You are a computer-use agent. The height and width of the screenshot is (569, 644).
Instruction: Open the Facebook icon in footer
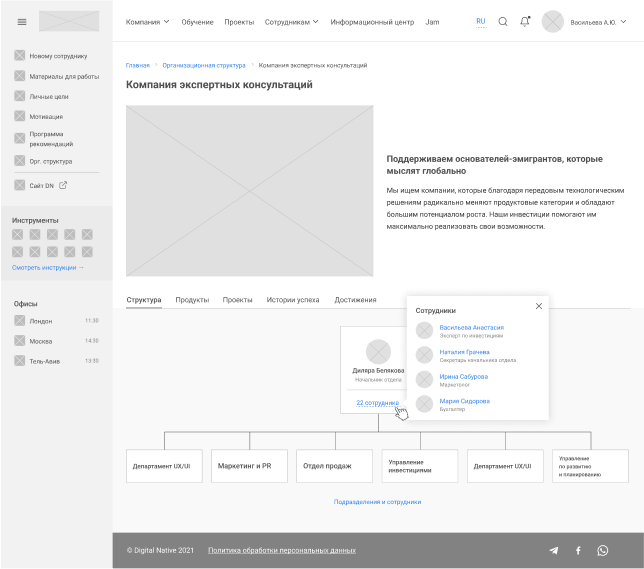[578, 551]
